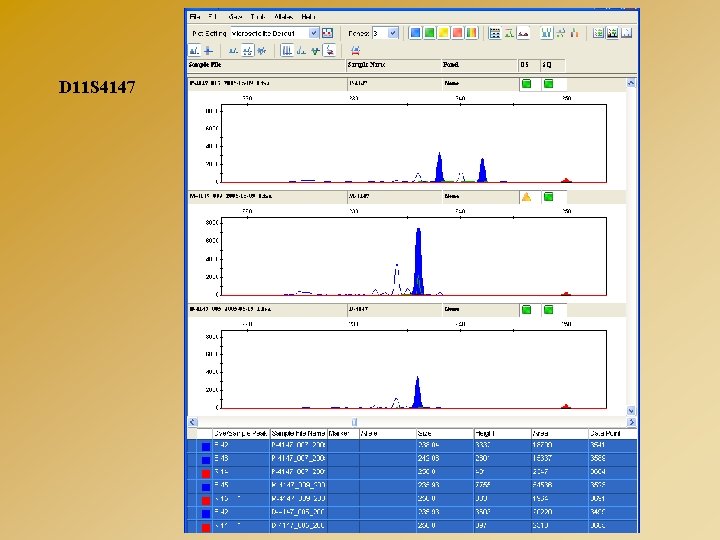This screenshot has height=540, width=720.
Task: Click the selected red peak icon before the separator
Action: (330, 51)
